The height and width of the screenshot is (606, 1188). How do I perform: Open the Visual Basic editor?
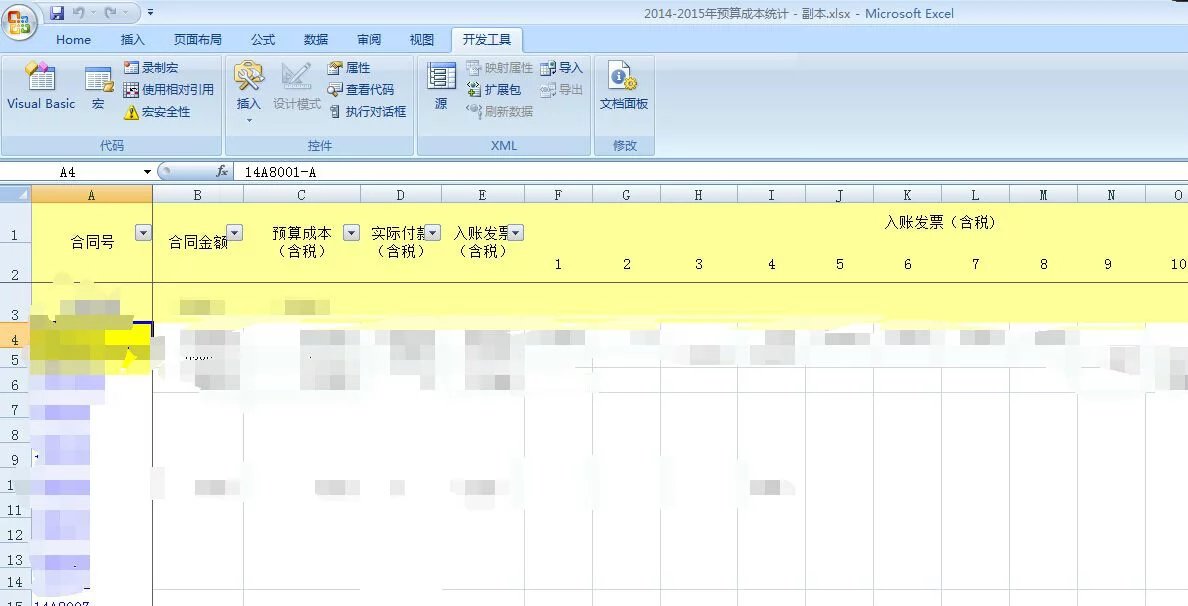click(40, 88)
